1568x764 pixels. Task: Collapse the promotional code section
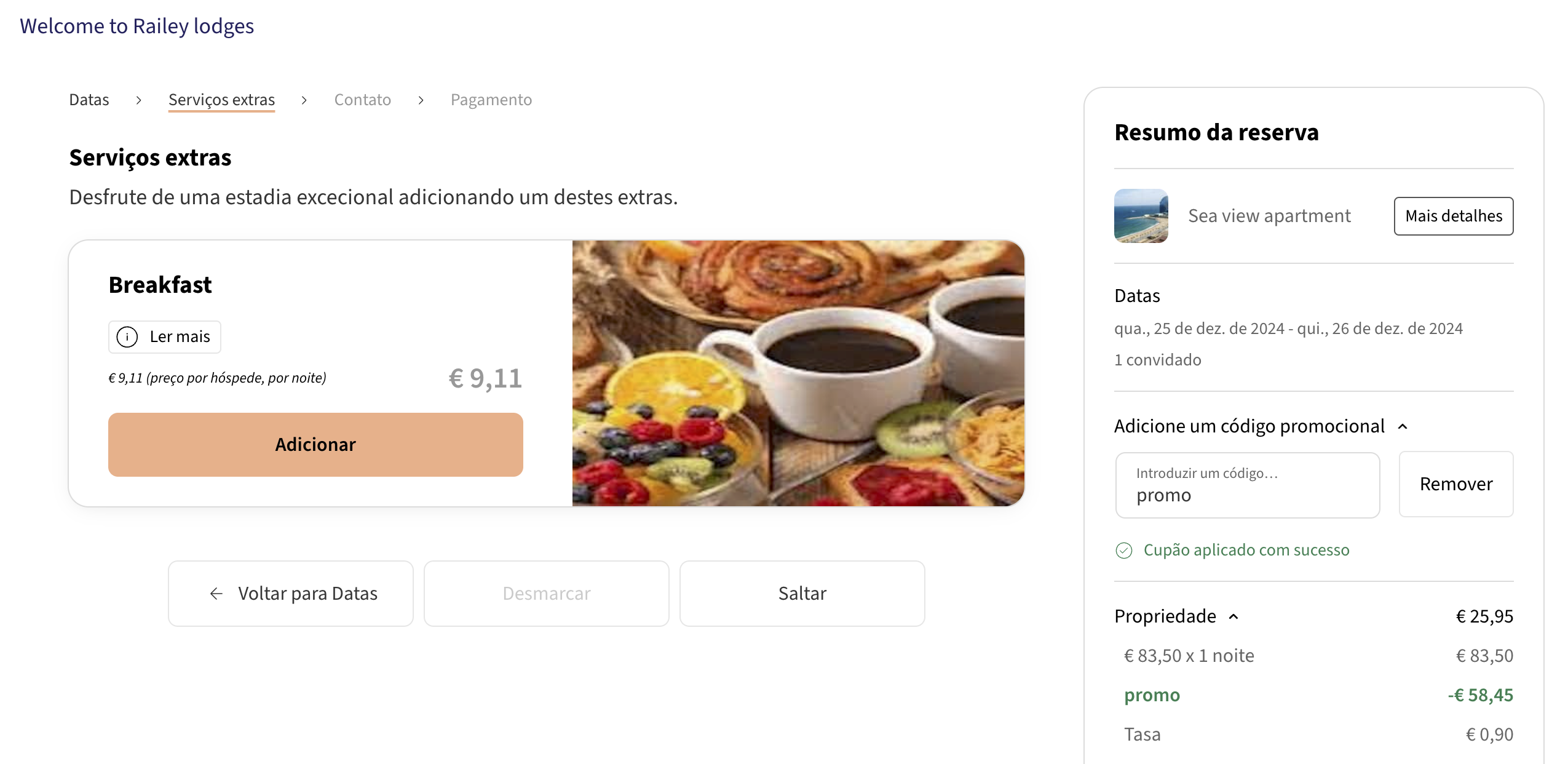1403,426
